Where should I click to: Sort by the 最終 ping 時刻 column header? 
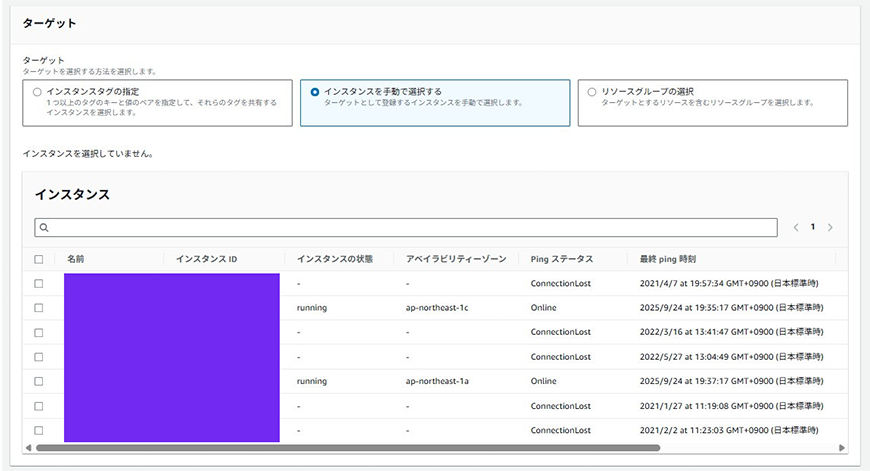667,259
